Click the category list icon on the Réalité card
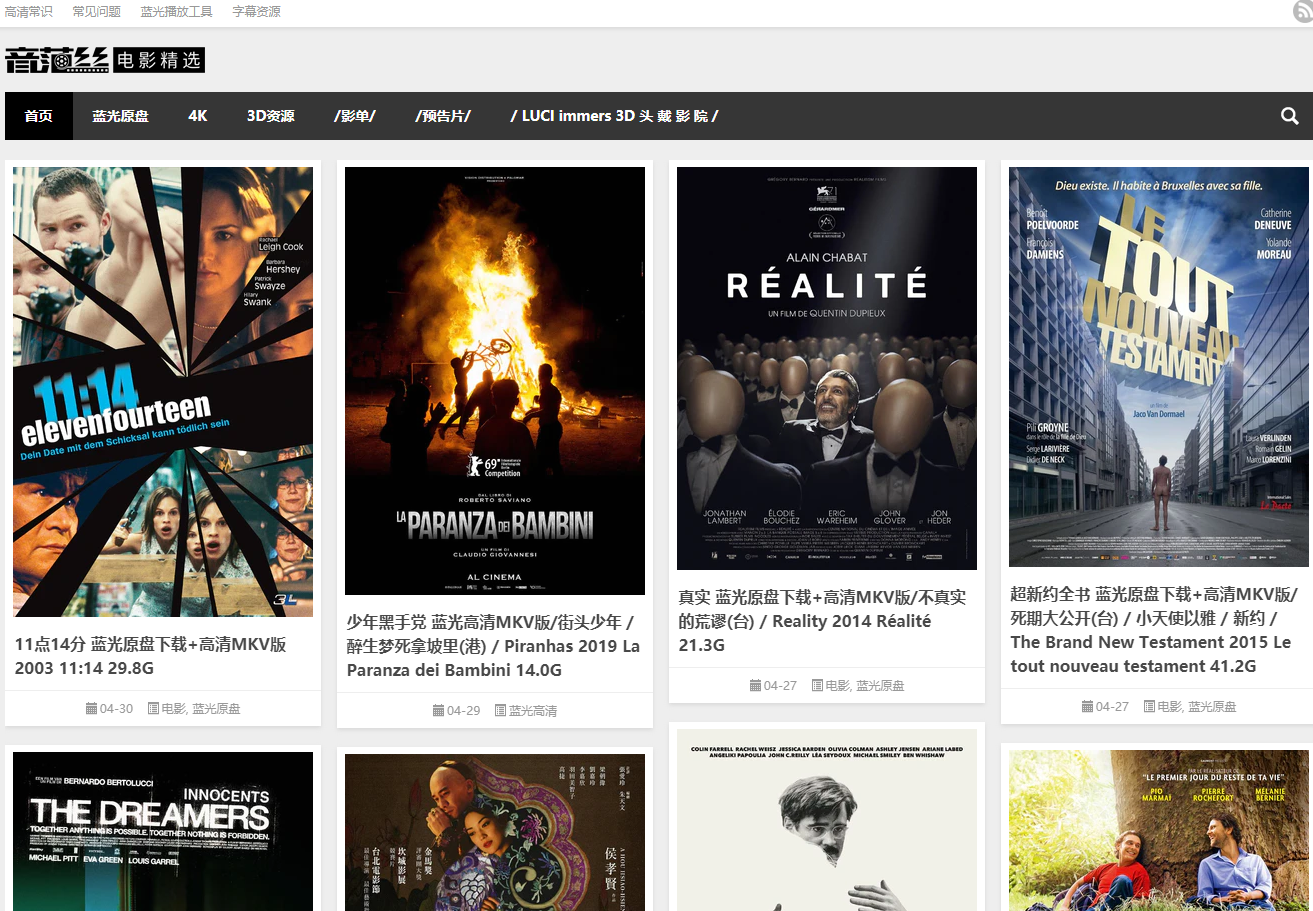The height and width of the screenshot is (911, 1313). tap(817, 686)
